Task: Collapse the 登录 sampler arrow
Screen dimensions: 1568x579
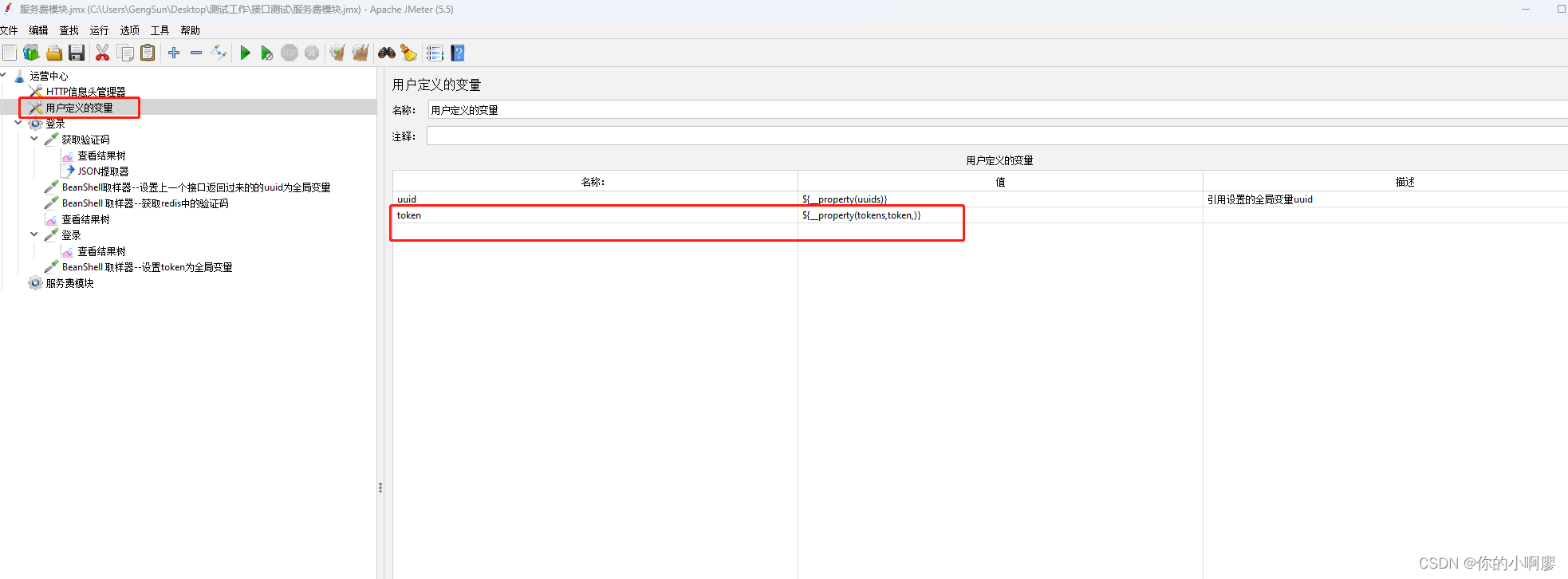Action: (x=34, y=235)
